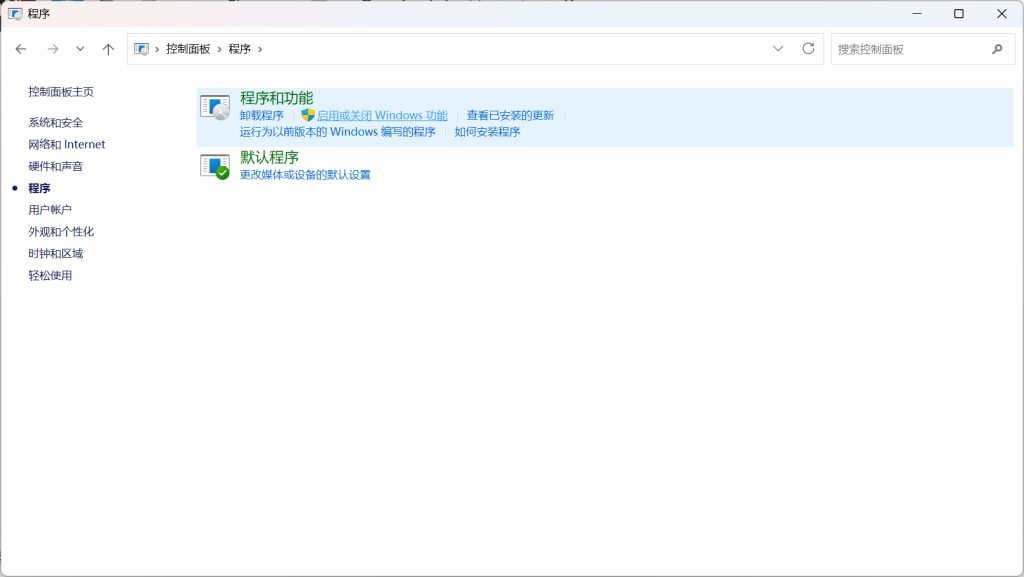1024x577 pixels.
Task: Select 程序 in the sidebar
Action: pos(39,188)
